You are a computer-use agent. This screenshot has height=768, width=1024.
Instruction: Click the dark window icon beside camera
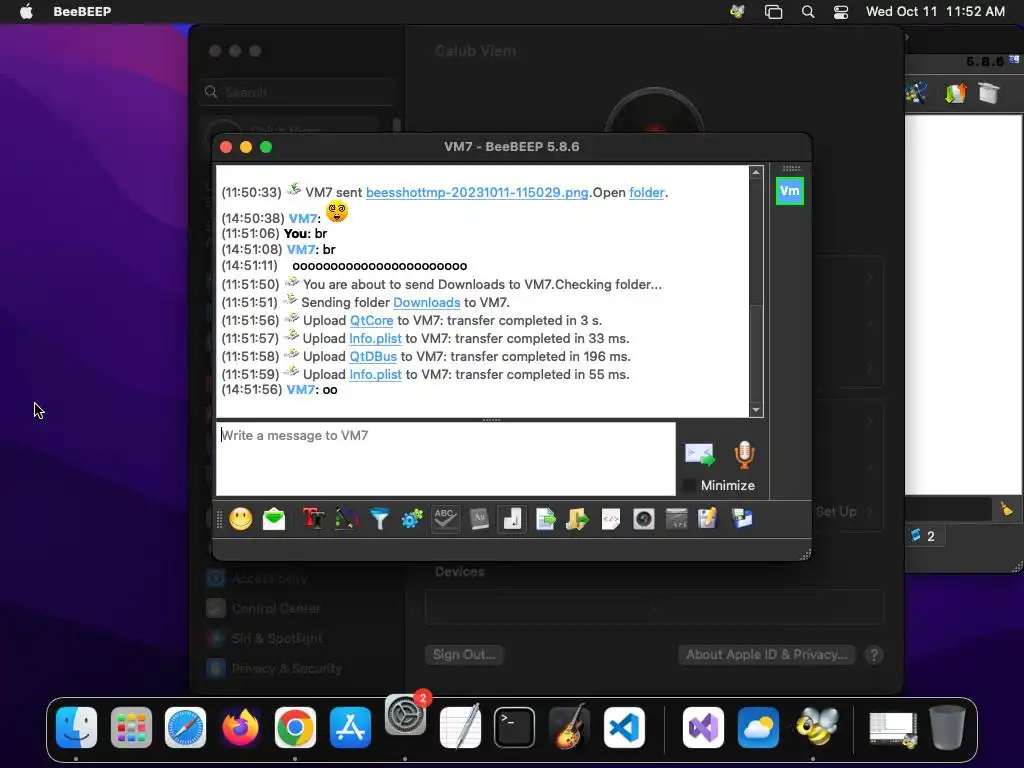pos(677,519)
